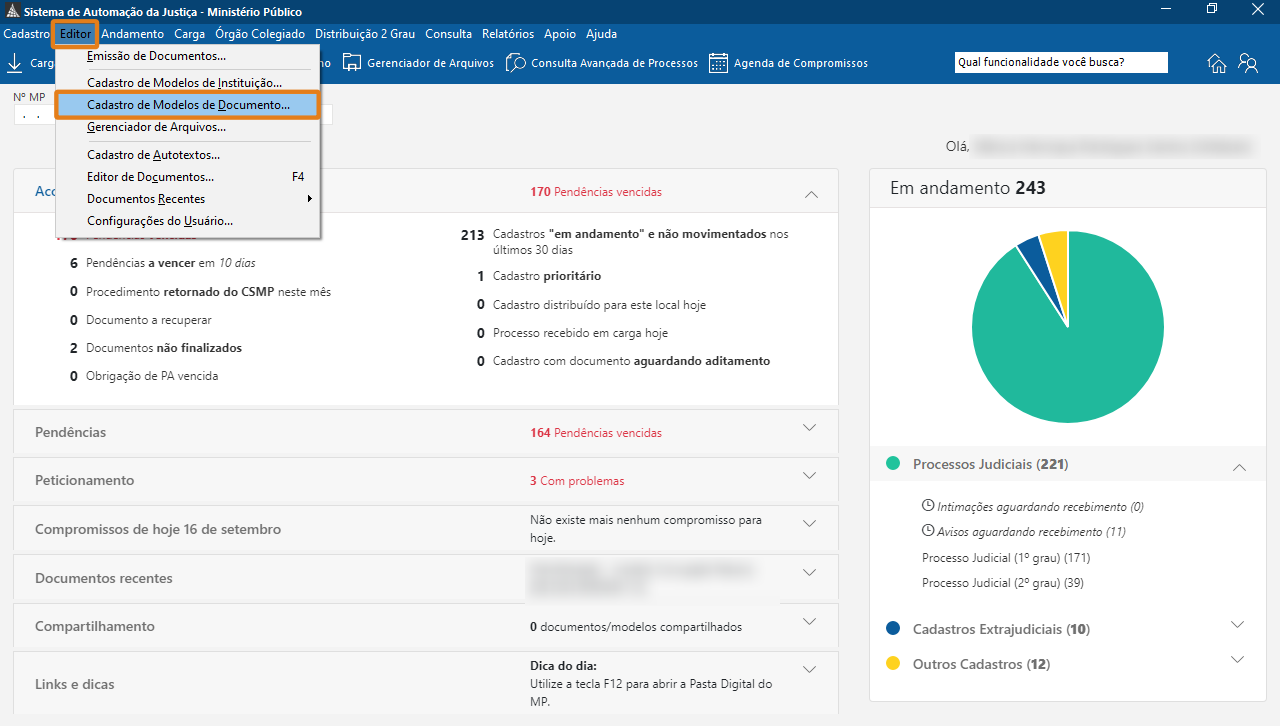Open Documentos Recentes submenu
This screenshot has height=726, width=1280.
point(188,198)
